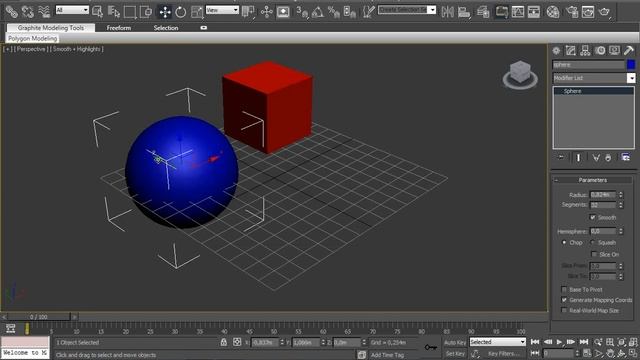
Task: Open the Material Editor icon
Action: click(x=553, y=12)
